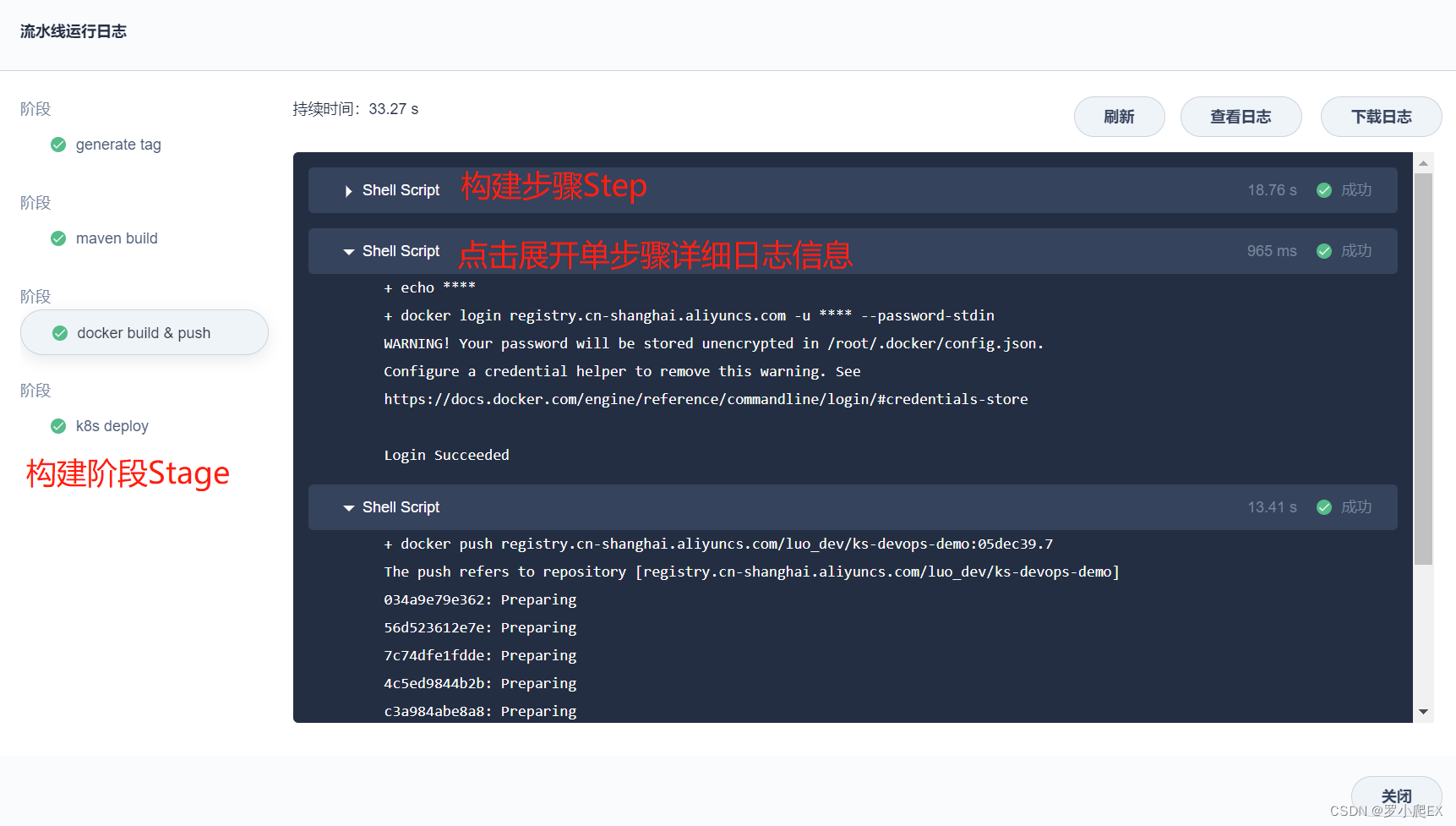This screenshot has height=826, width=1456.
Task: Open the docker credentials-store documentation link
Action: [706, 398]
